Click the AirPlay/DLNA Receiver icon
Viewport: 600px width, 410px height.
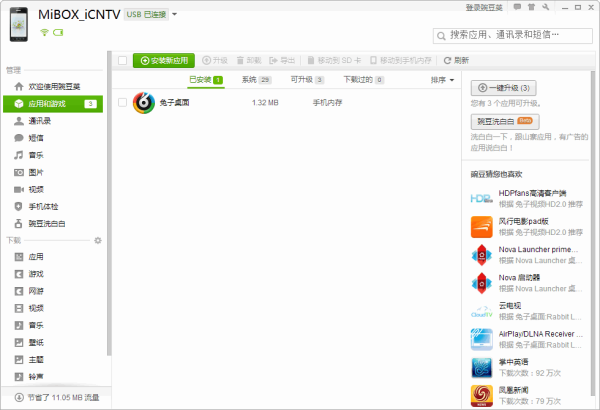pos(482,340)
